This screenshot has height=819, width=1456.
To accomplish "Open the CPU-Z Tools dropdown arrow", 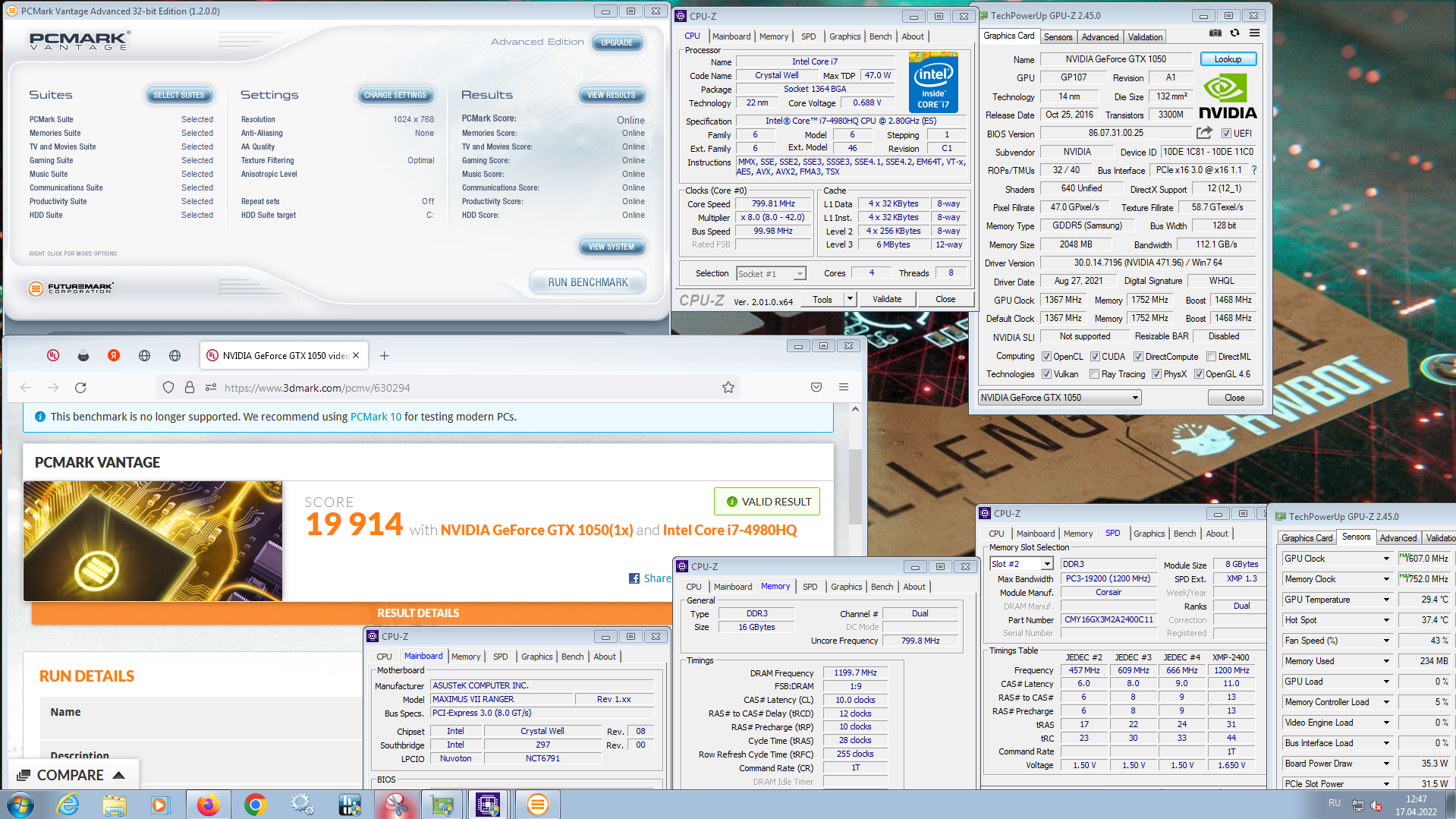I will pyautogui.click(x=850, y=299).
